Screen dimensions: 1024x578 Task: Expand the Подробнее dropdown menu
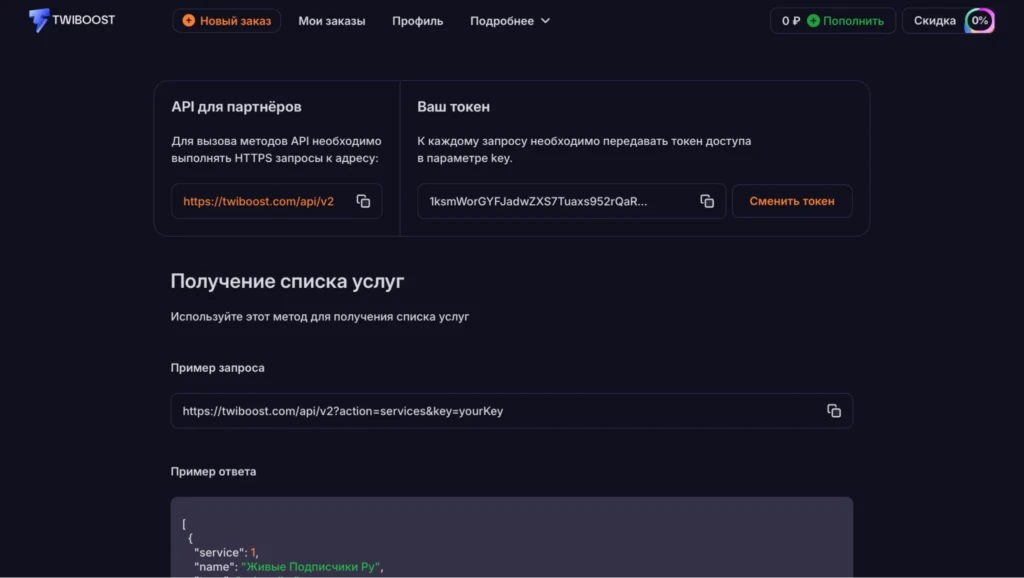(510, 21)
